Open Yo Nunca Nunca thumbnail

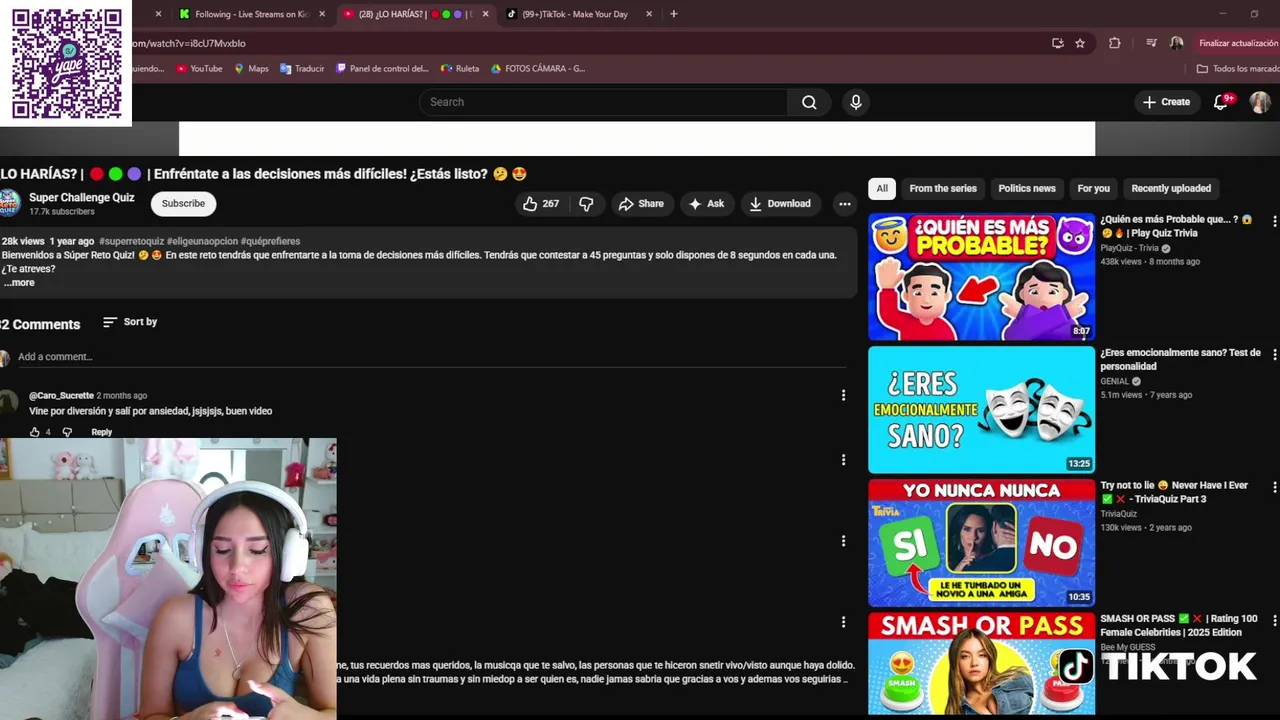pyautogui.click(x=981, y=543)
